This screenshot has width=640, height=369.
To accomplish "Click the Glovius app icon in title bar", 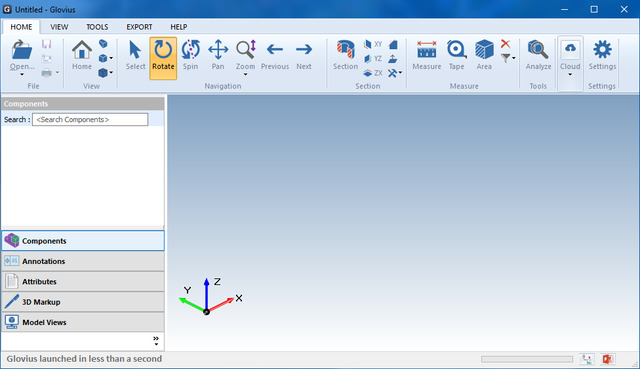I will coord(7,9).
